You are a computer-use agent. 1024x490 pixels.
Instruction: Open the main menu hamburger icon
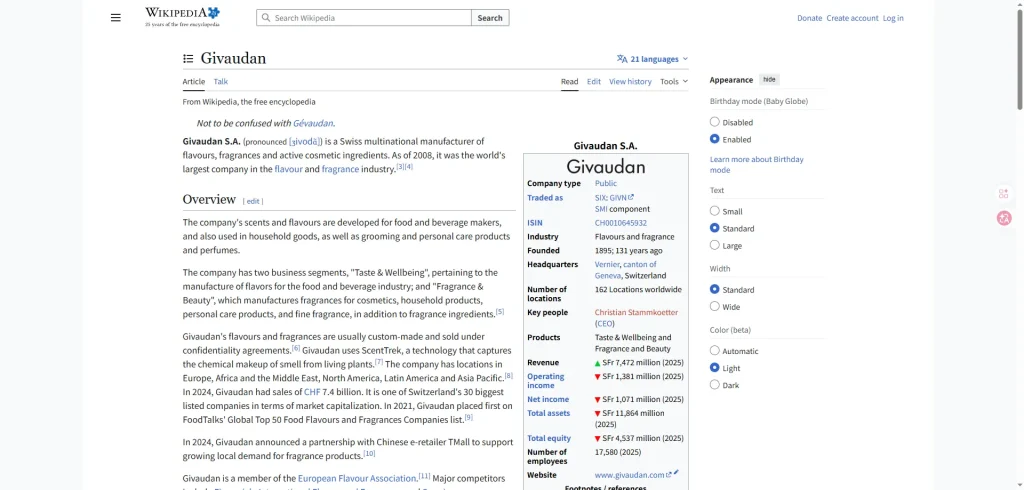[116, 18]
